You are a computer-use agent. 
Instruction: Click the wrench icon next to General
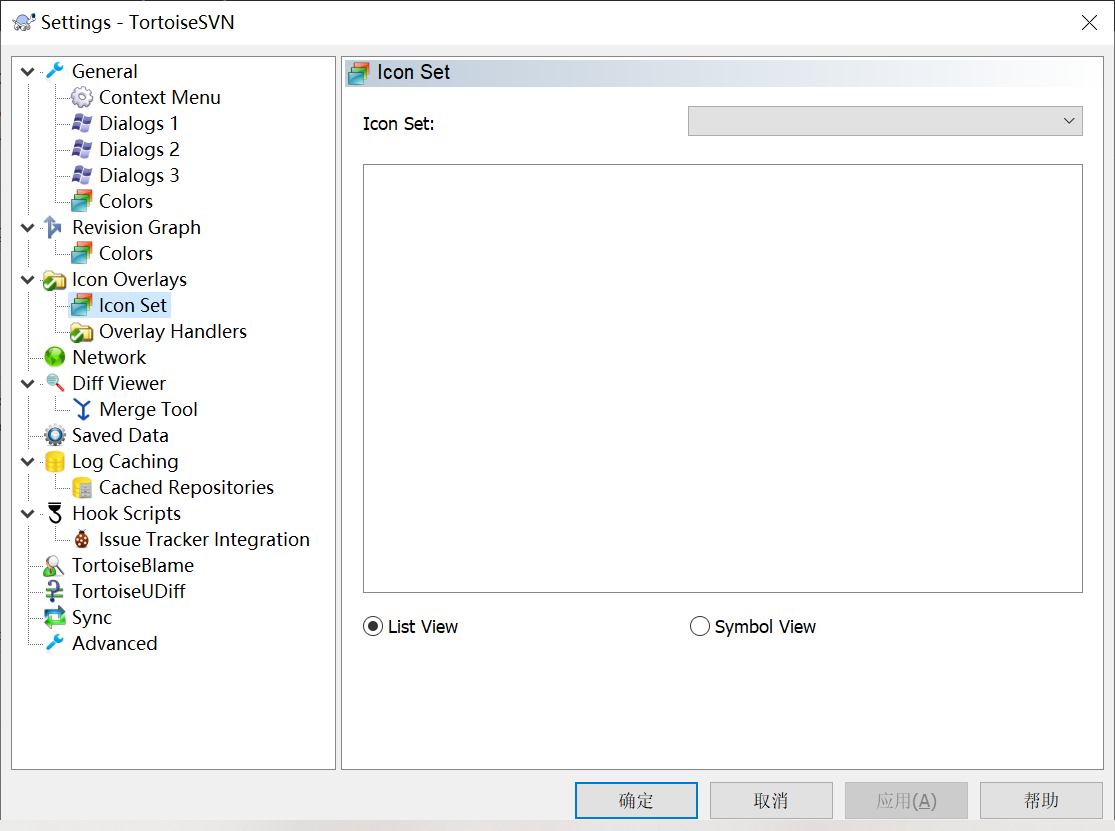[x=55, y=71]
